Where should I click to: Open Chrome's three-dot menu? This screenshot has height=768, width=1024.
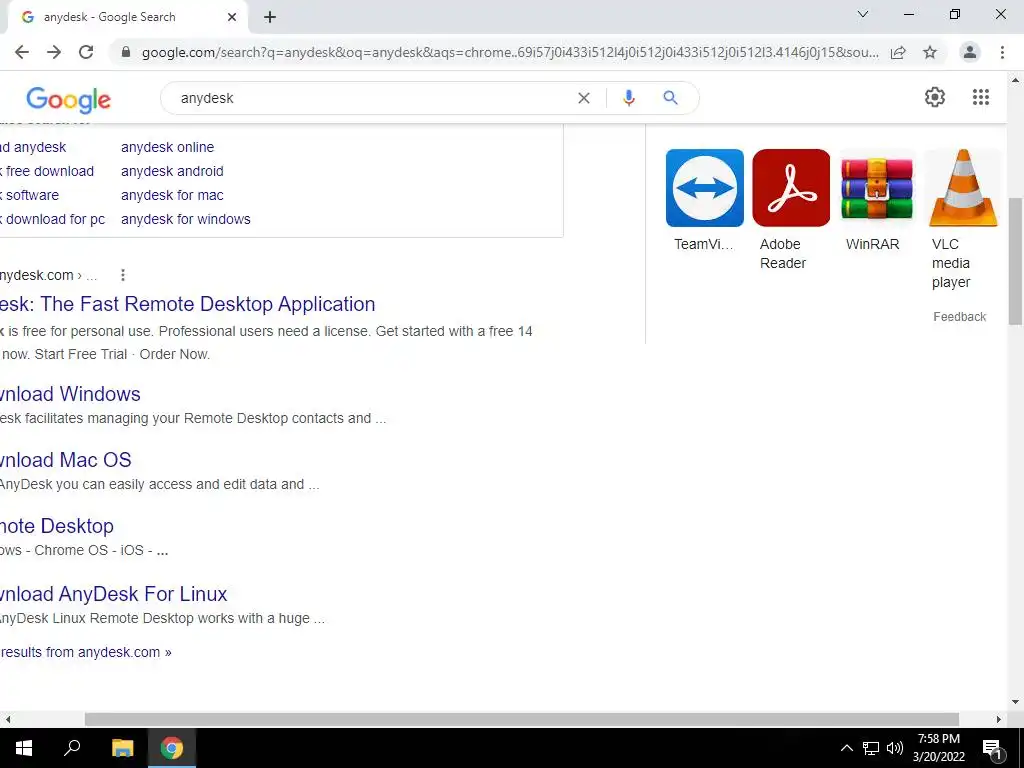[1002, 52]
